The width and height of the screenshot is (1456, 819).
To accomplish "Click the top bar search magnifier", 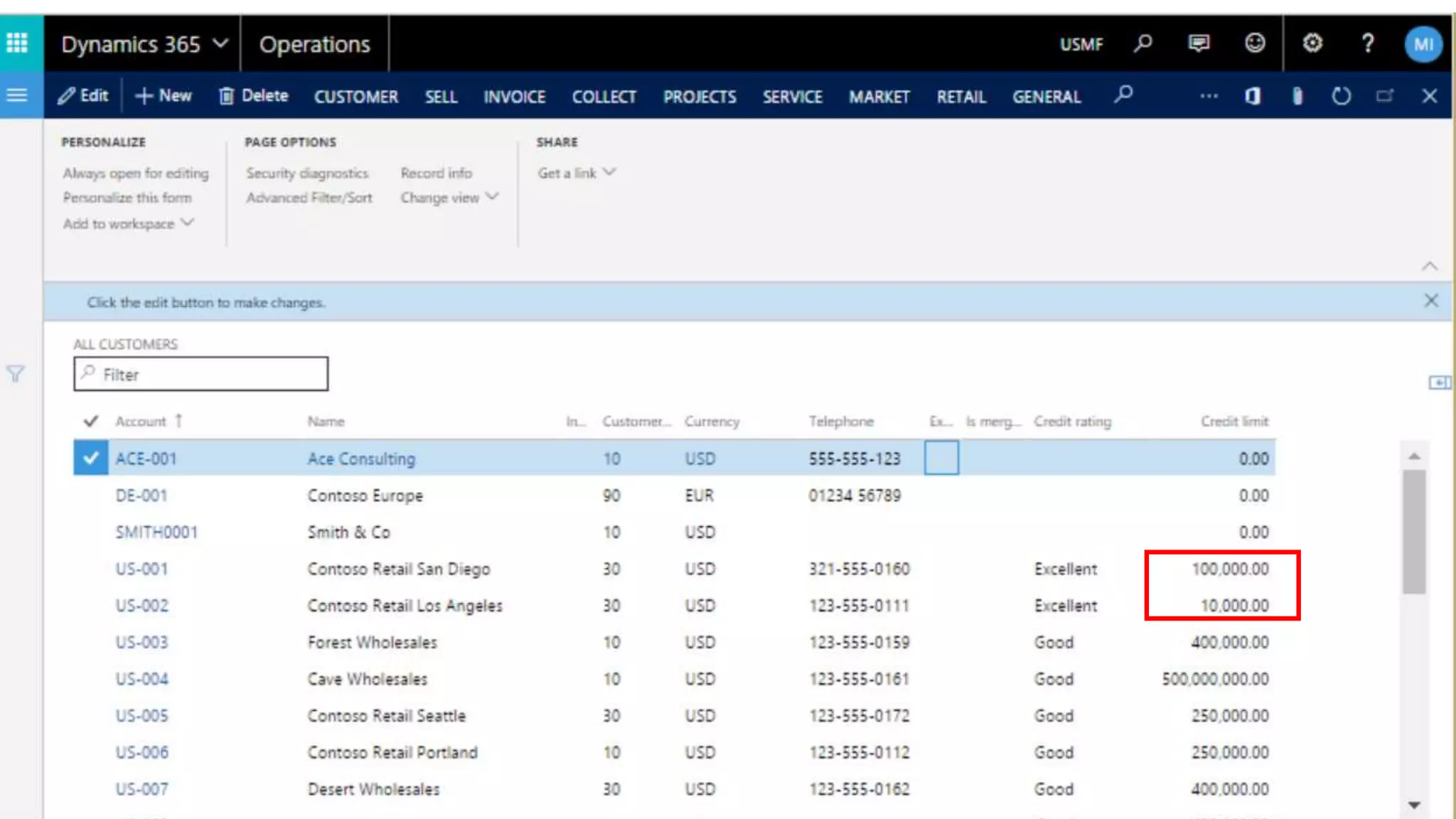I will coord(1142,43).
